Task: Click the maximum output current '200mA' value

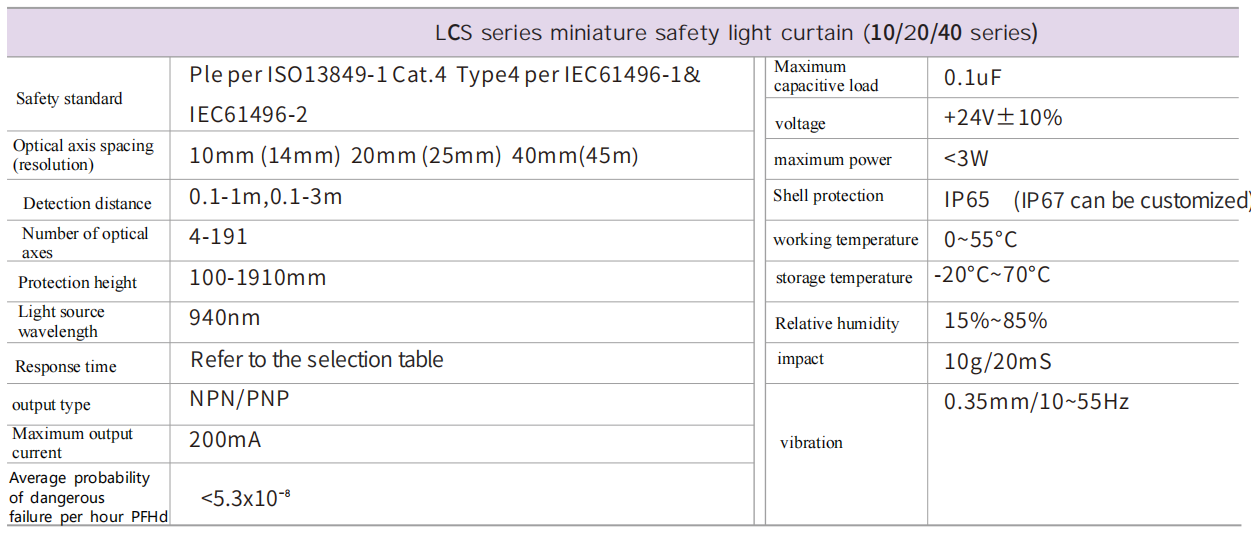Action: coord(225,440)
